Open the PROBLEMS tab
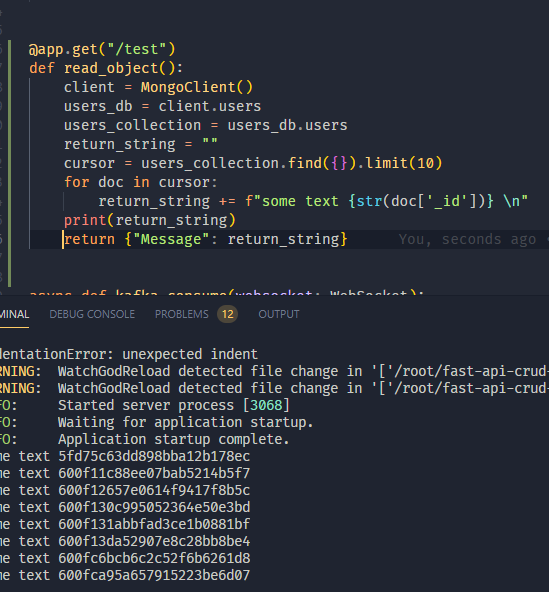Image resolution: width=549 pixels, height=592 pixels. click(x=182, y=314)
